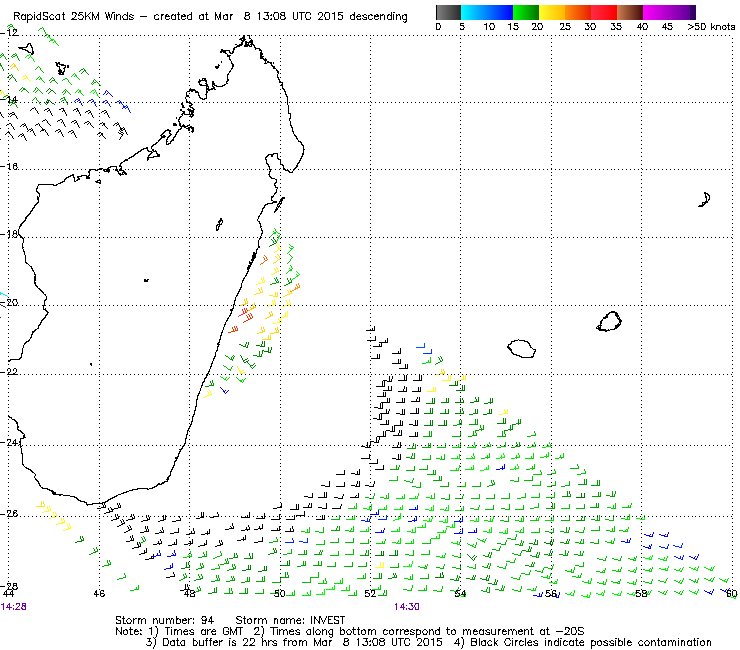The image size is (740, 650).
Task: Click the yellow 20-25 knots legend swatch
Action: coord(552,12)
